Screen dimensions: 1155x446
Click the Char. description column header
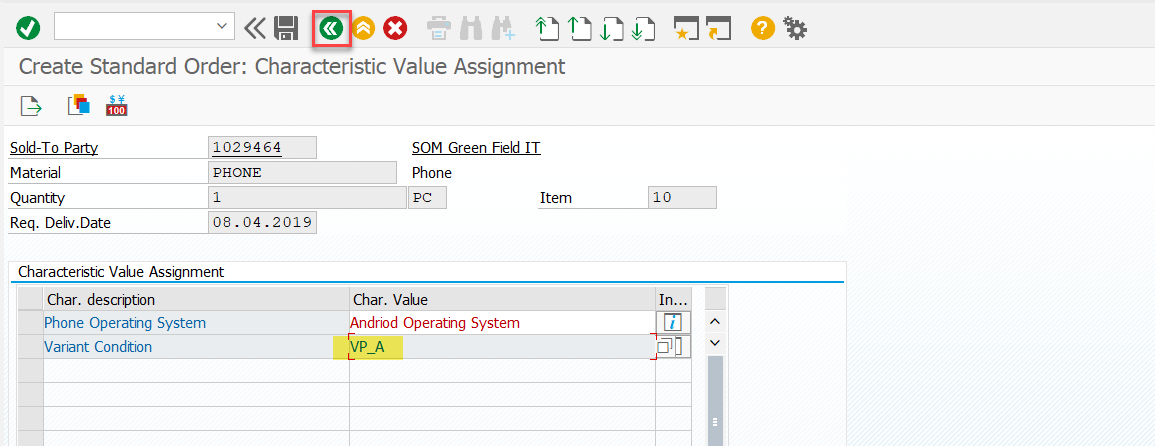196,299
